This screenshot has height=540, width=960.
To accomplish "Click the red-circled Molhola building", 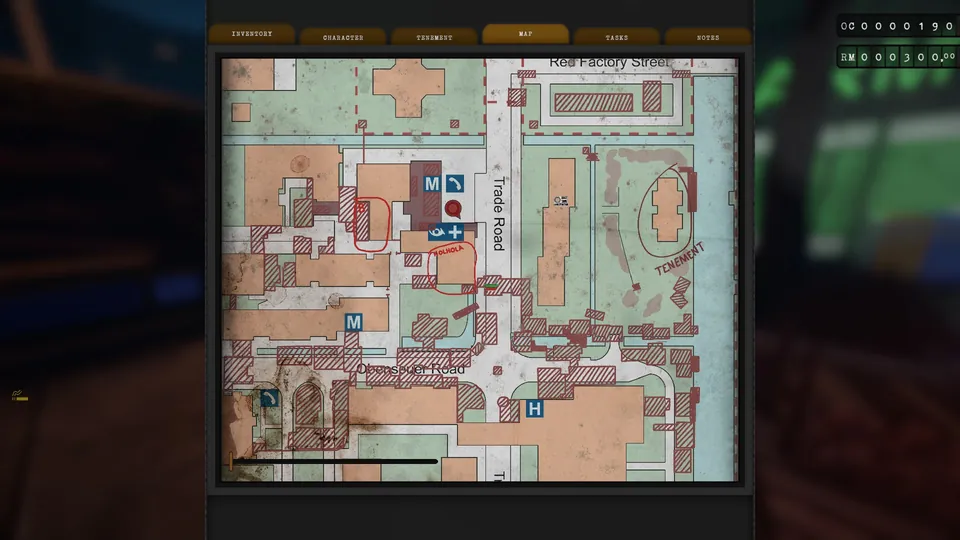I will (x=452, y=268).
